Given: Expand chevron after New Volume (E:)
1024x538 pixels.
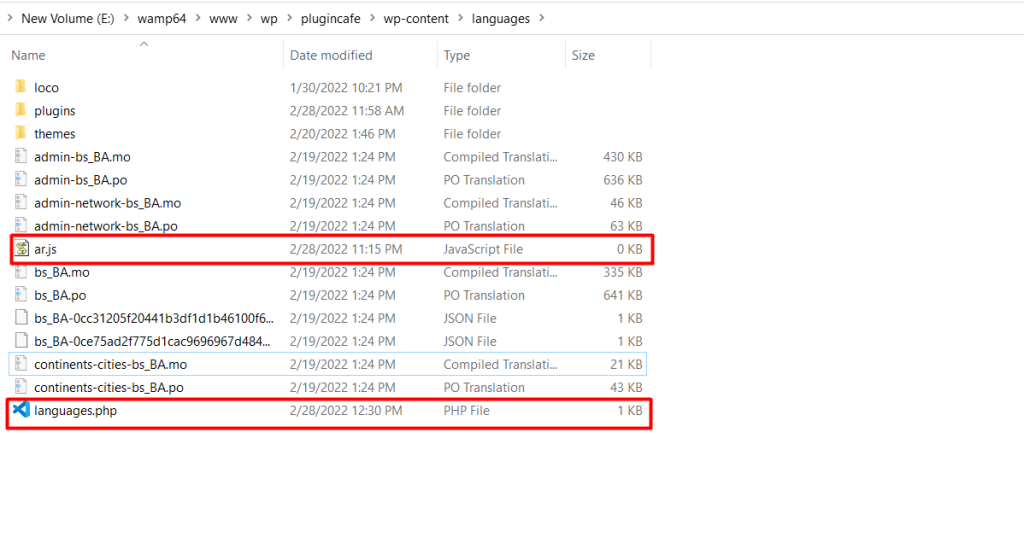Looking at the screenshot, I should pyautogui.click(x=126, y=18).
